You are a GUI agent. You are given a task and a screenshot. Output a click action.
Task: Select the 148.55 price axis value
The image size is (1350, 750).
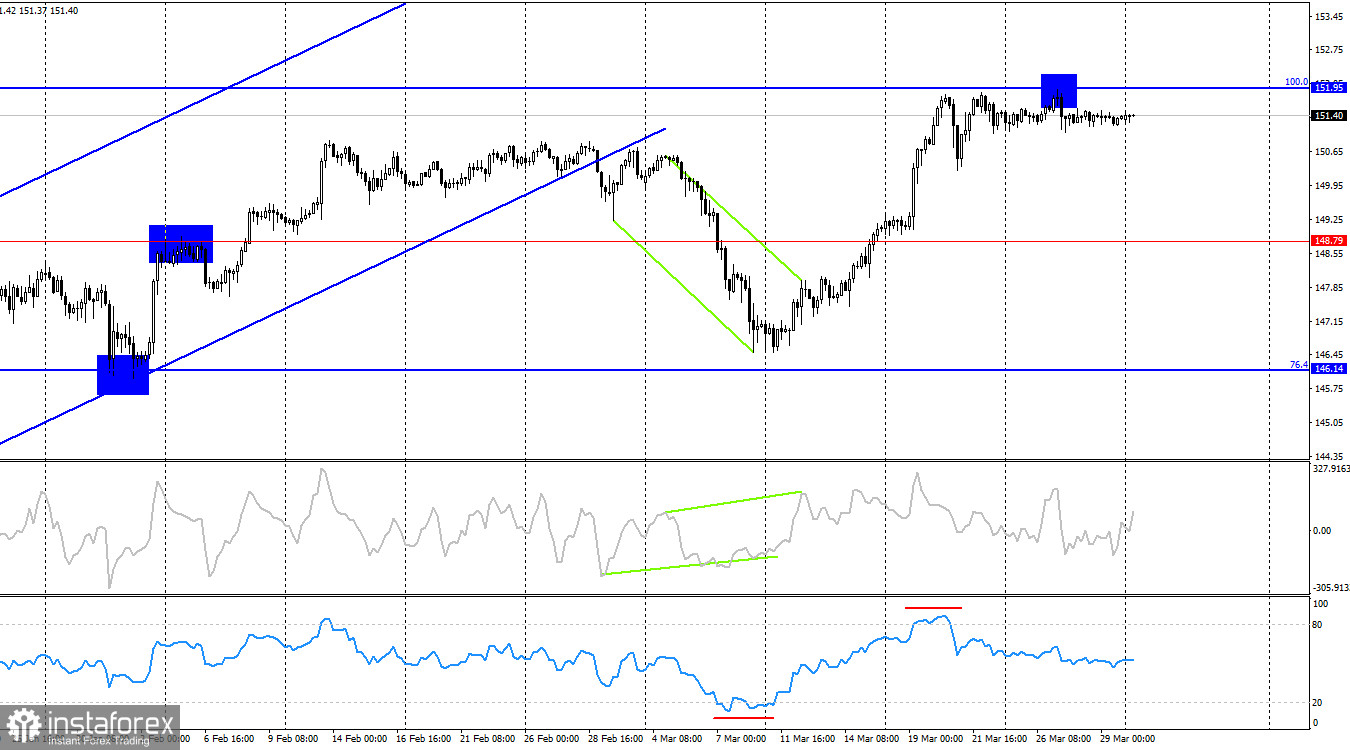(1329, 254)
